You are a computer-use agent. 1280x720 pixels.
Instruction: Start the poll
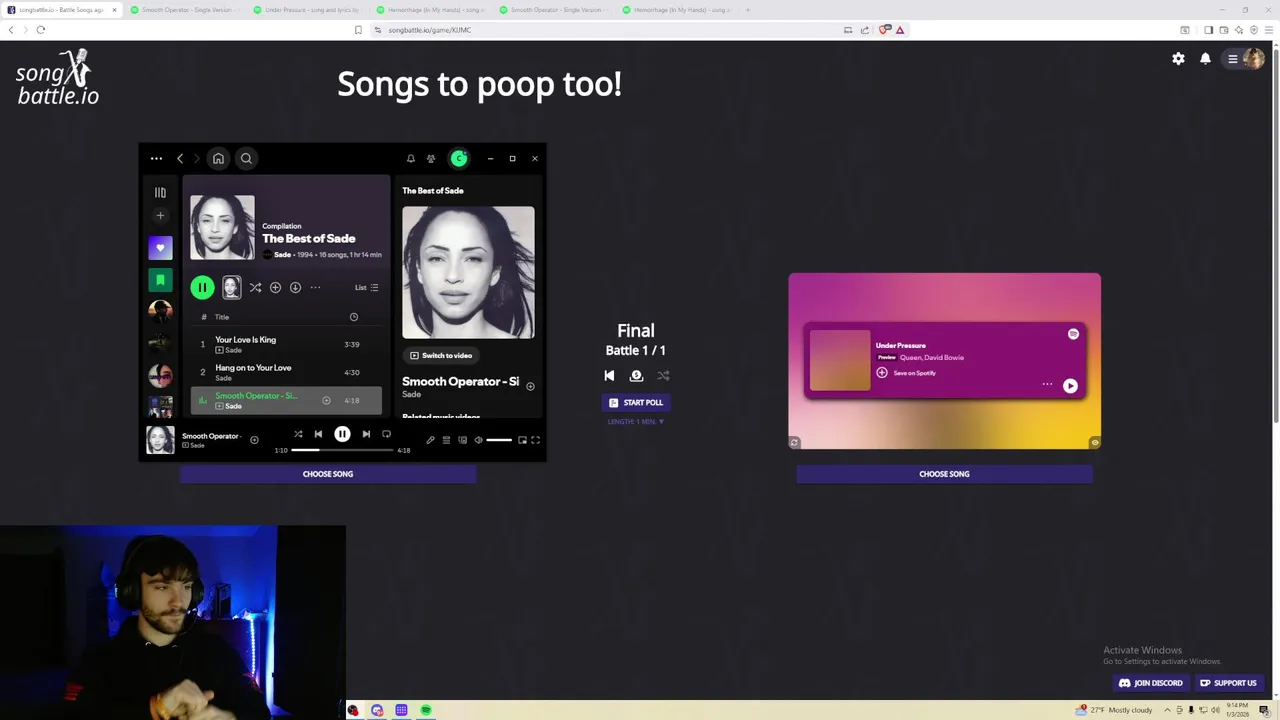click(636, 403)
